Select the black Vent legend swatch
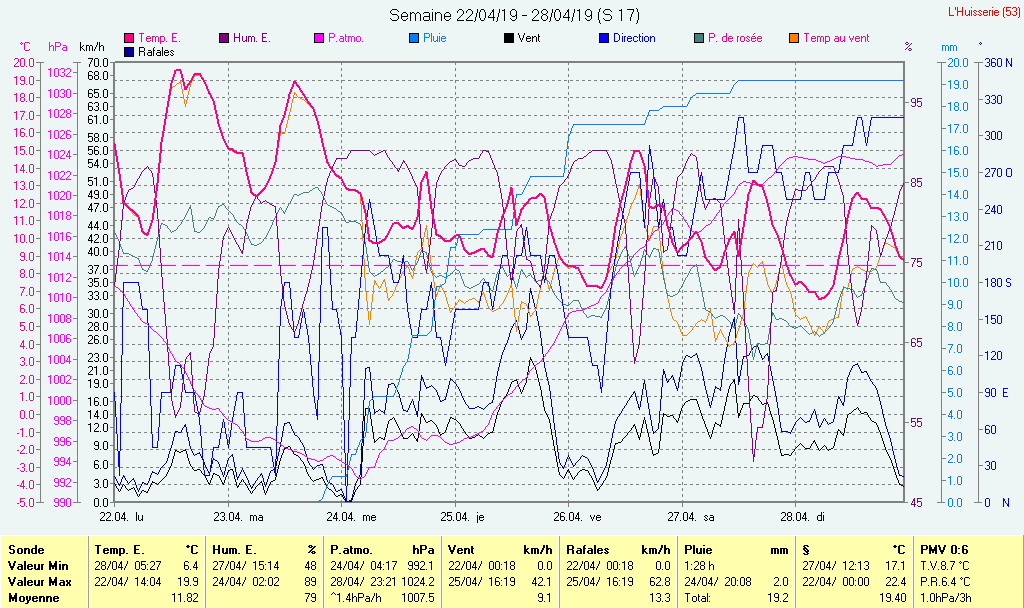 (x=509, y=39)
